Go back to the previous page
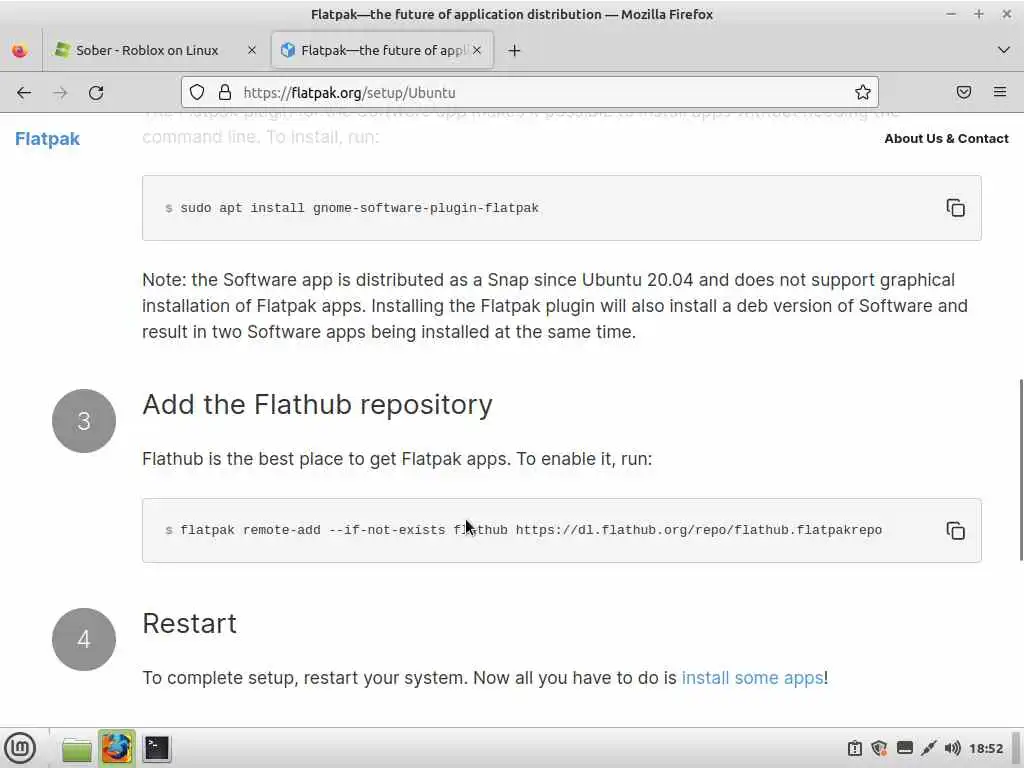1024x768 pixels. click(x=24, y=93)
